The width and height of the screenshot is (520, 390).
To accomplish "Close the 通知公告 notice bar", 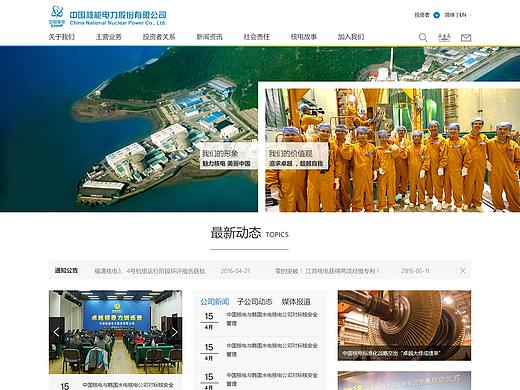I will pos(463,271).
